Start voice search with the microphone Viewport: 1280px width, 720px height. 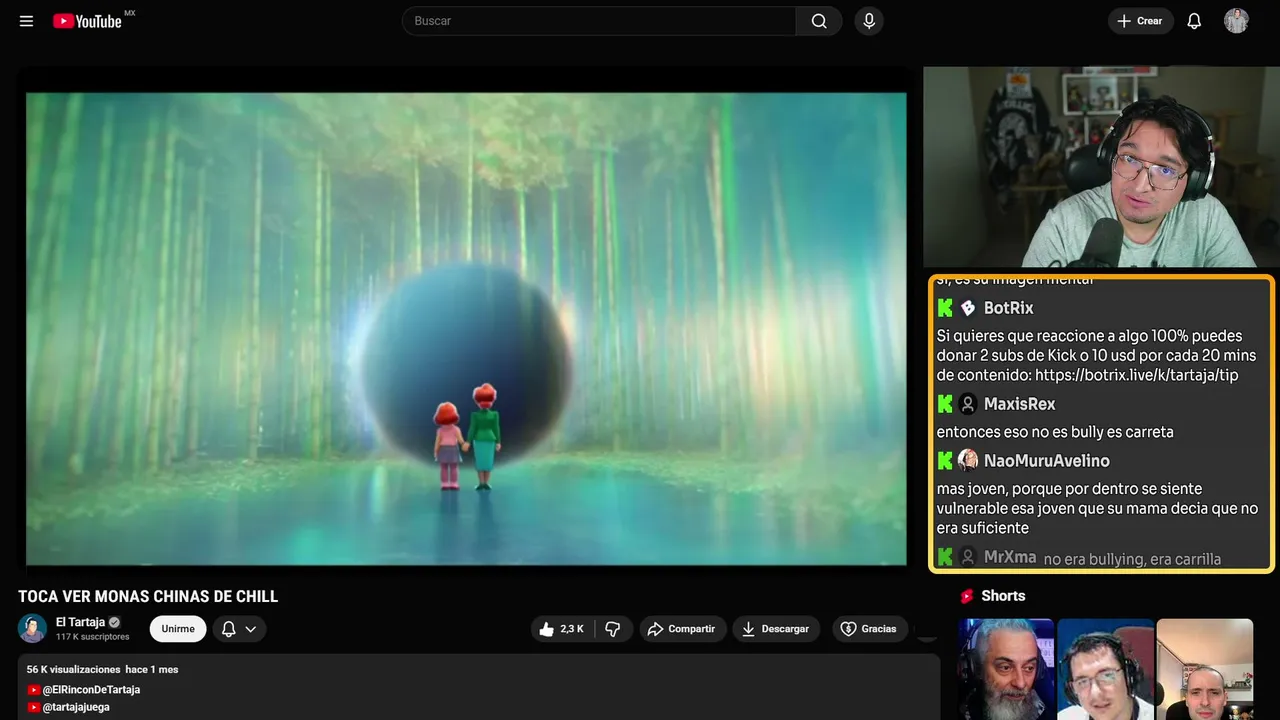[x=869, y=21]
